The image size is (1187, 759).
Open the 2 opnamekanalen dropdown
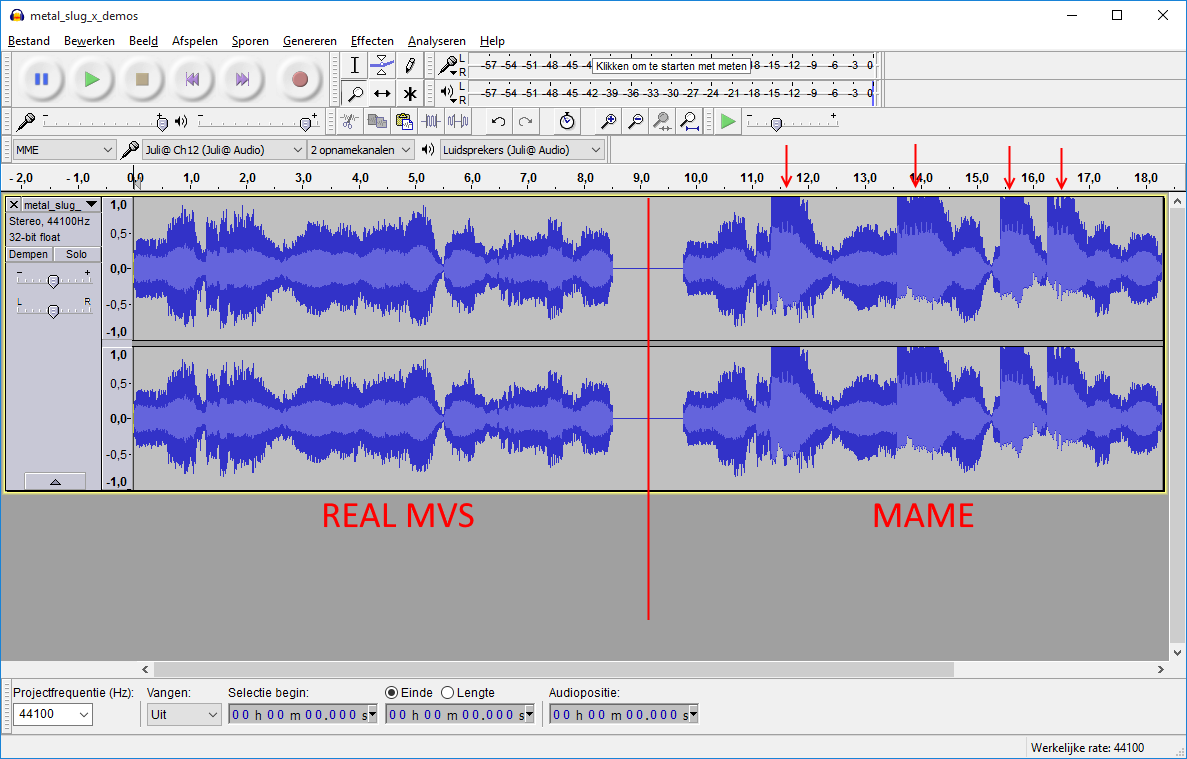(360, 150)
